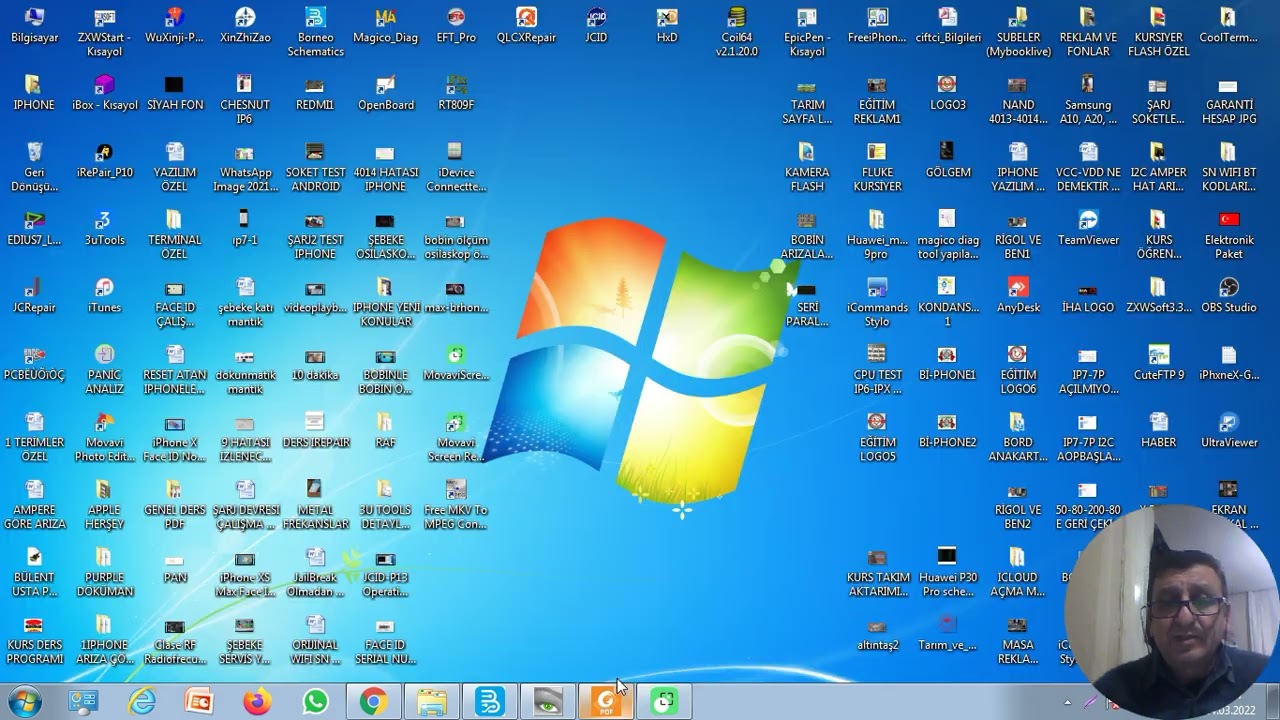This screenshot has width=1280, height=720.
Task: Launch the Magico_Diag shortcut
Action: pos(385,26)
